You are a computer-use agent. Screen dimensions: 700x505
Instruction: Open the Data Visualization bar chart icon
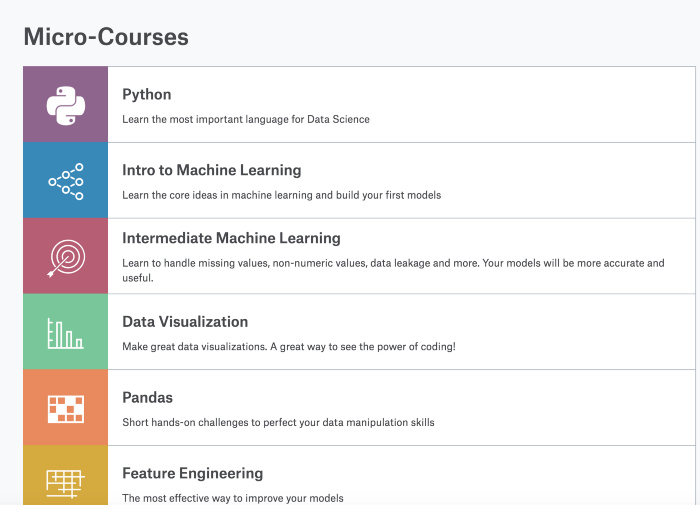click(65, 333)
